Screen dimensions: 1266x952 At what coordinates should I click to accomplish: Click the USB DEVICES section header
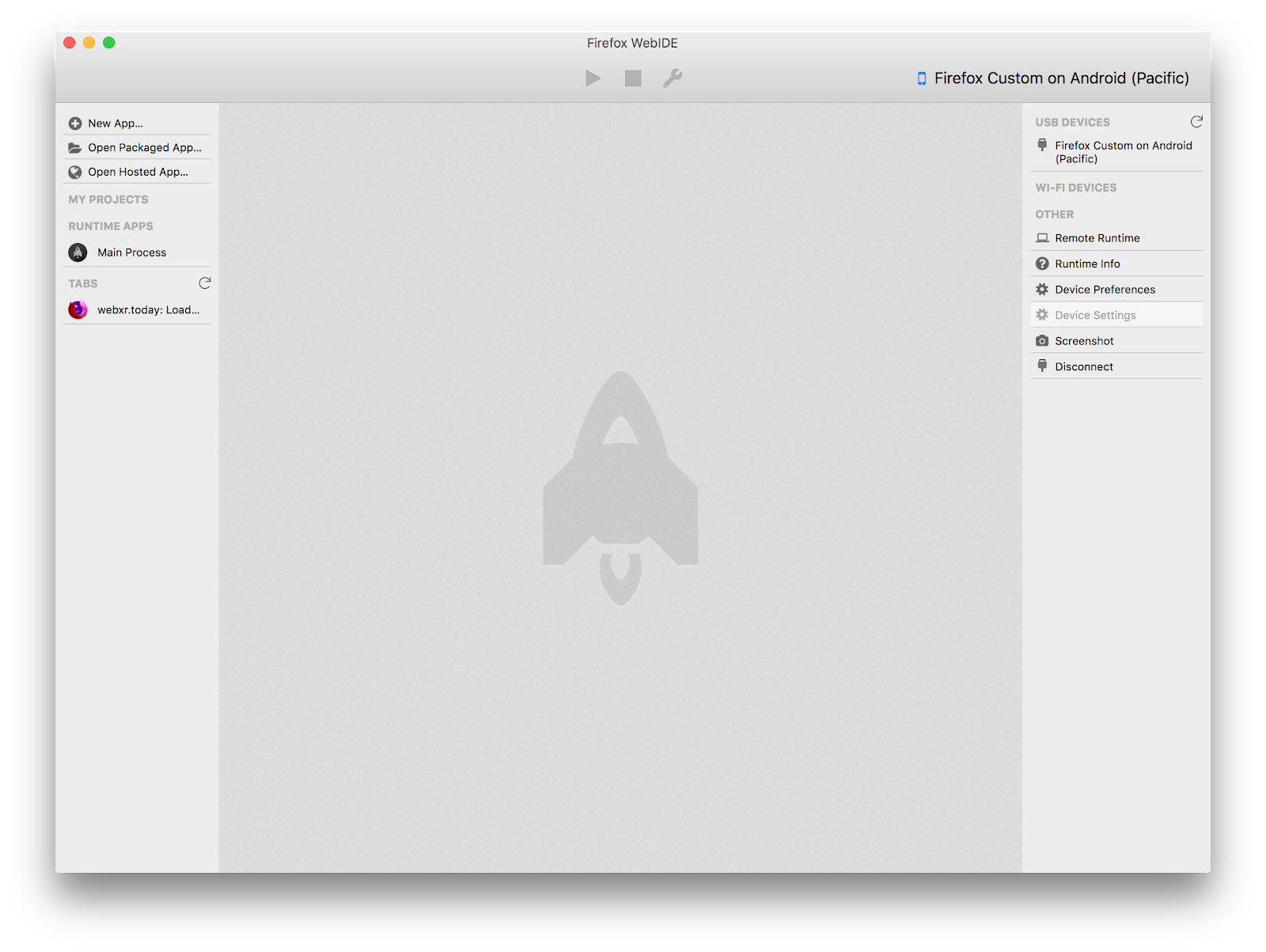point(1072,122)
